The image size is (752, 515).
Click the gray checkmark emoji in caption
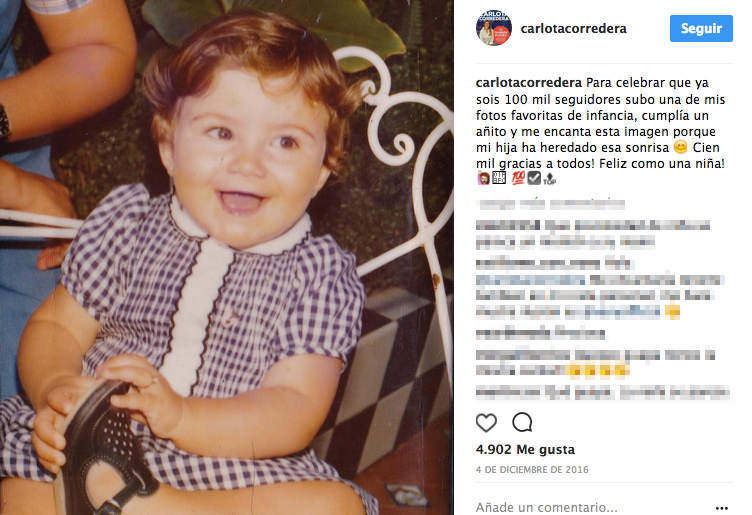(534, 178)
